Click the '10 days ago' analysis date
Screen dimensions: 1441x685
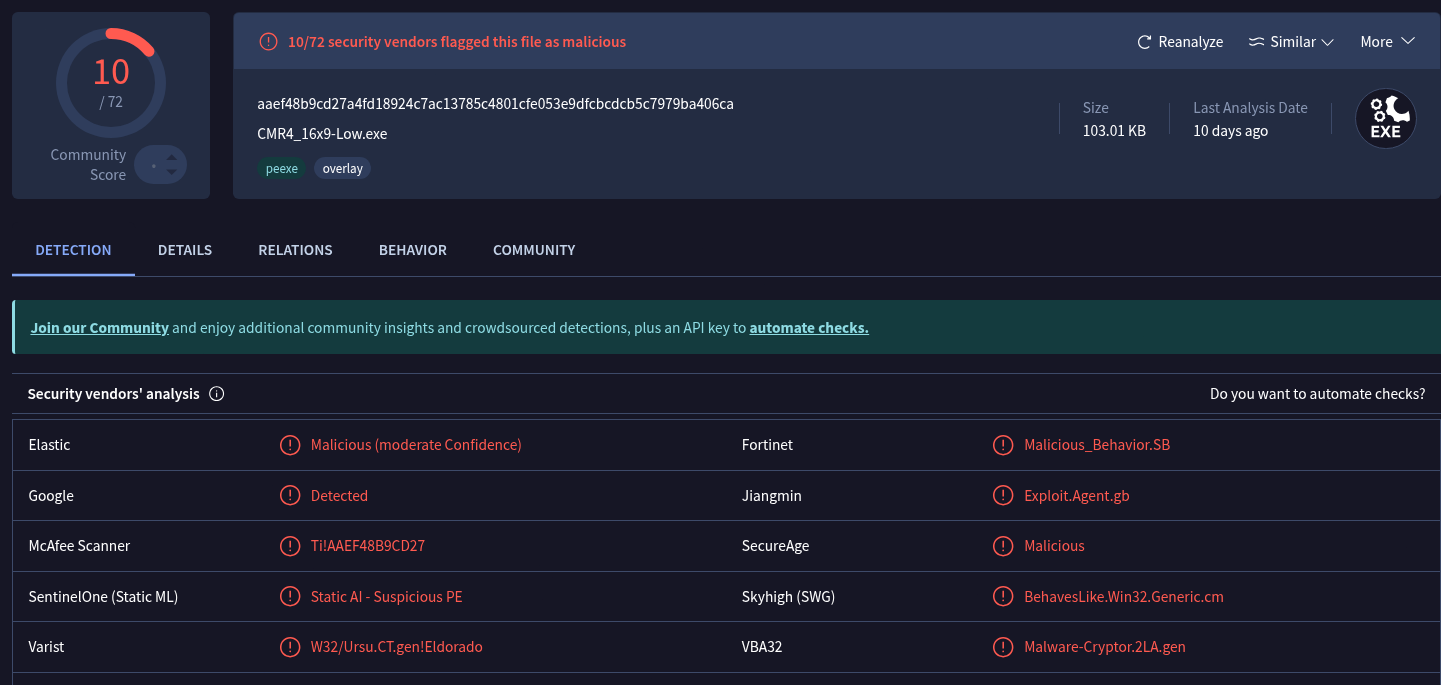1230,131
